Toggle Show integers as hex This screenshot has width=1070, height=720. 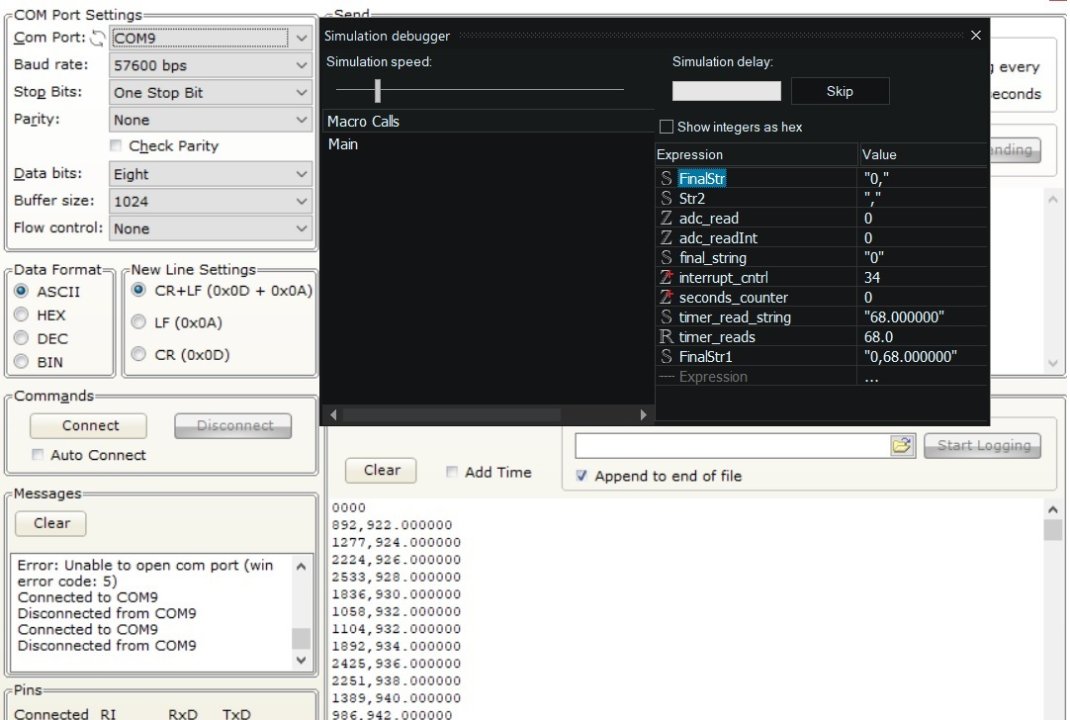point(667,127)
